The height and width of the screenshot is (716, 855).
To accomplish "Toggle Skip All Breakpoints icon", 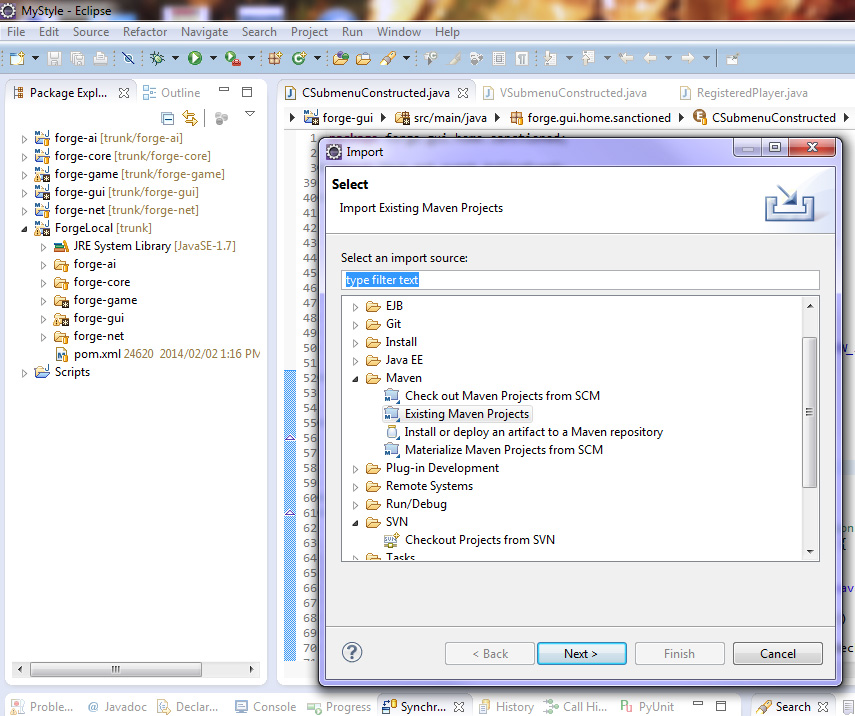I will (128, 58).
